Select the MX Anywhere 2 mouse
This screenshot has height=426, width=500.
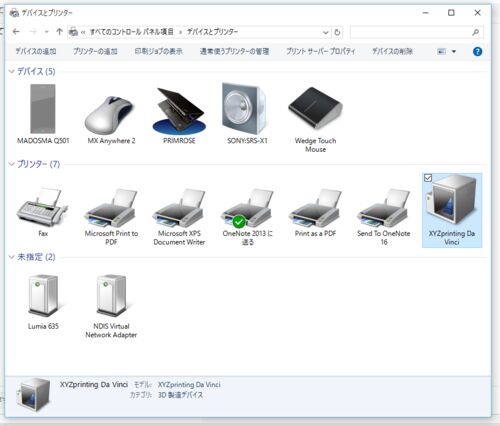click(111, 118)
